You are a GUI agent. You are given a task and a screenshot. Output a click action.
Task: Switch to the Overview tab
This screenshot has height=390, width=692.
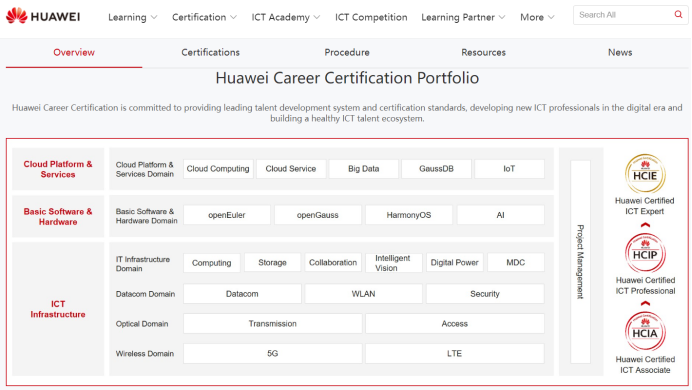[x=74, y=52]
